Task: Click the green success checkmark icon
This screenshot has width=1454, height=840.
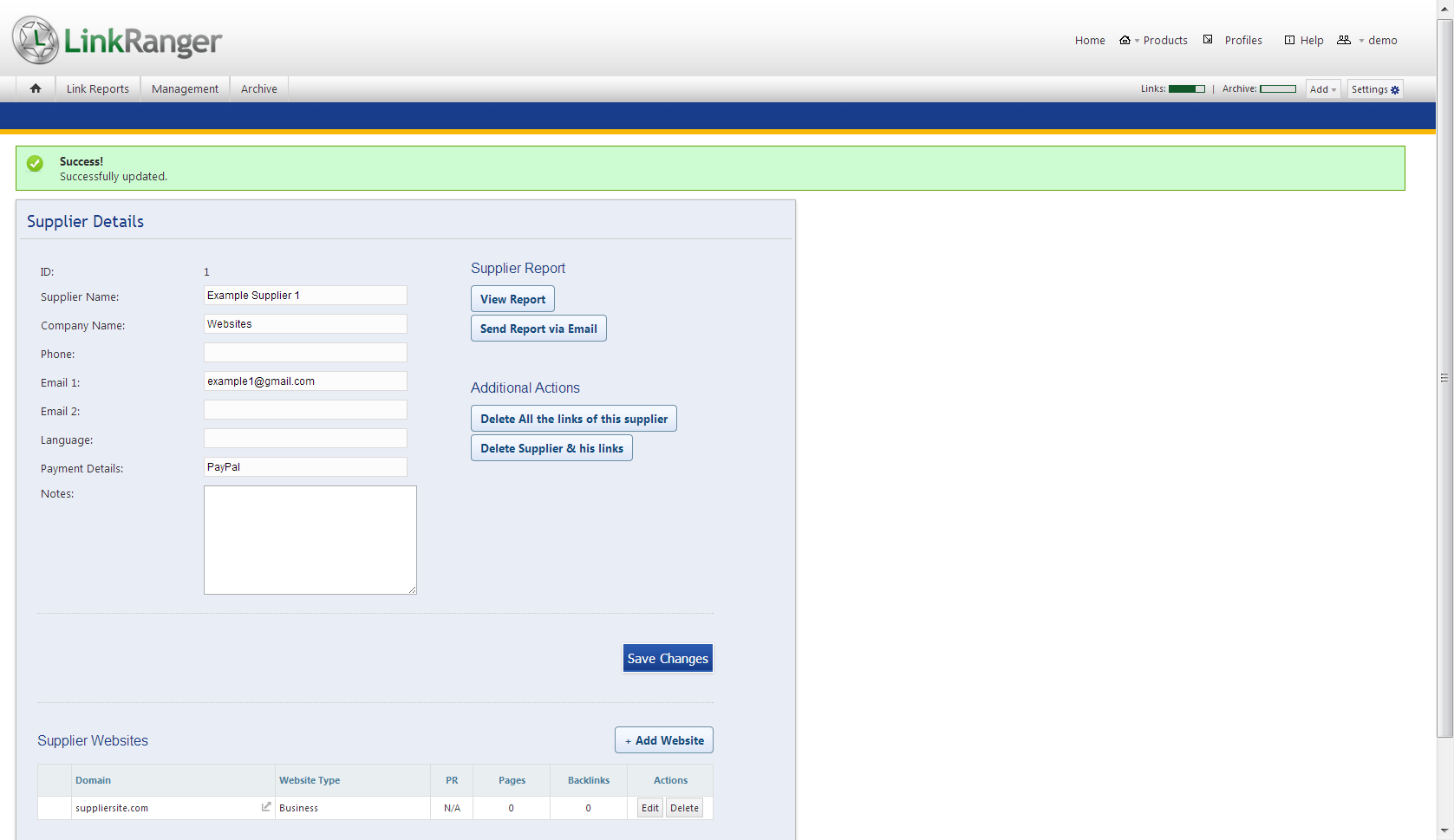Action: (35, 163)
